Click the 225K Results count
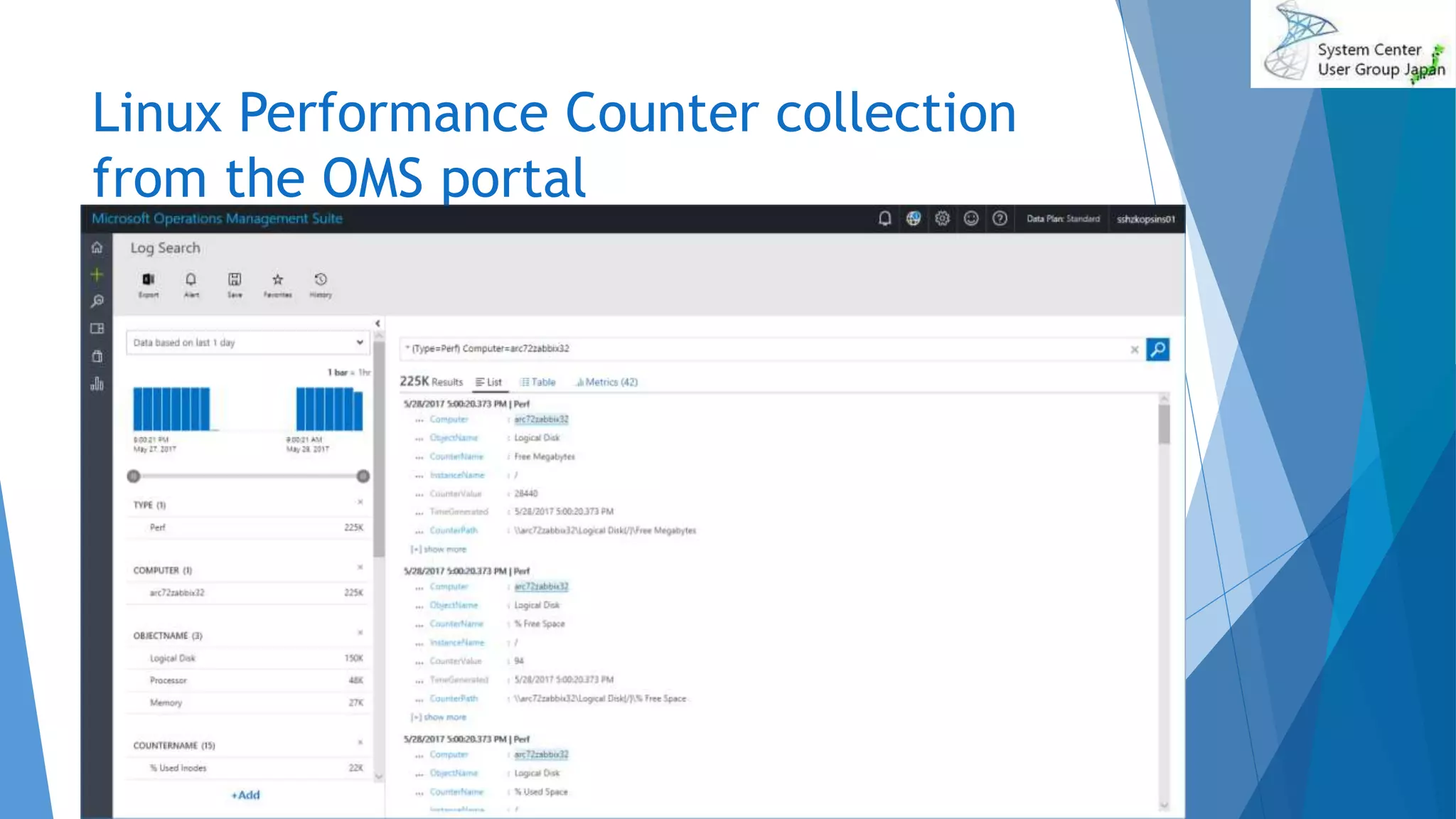Image resolution: width=1456 pixels, height=819 pixels. tap(431, 382)
